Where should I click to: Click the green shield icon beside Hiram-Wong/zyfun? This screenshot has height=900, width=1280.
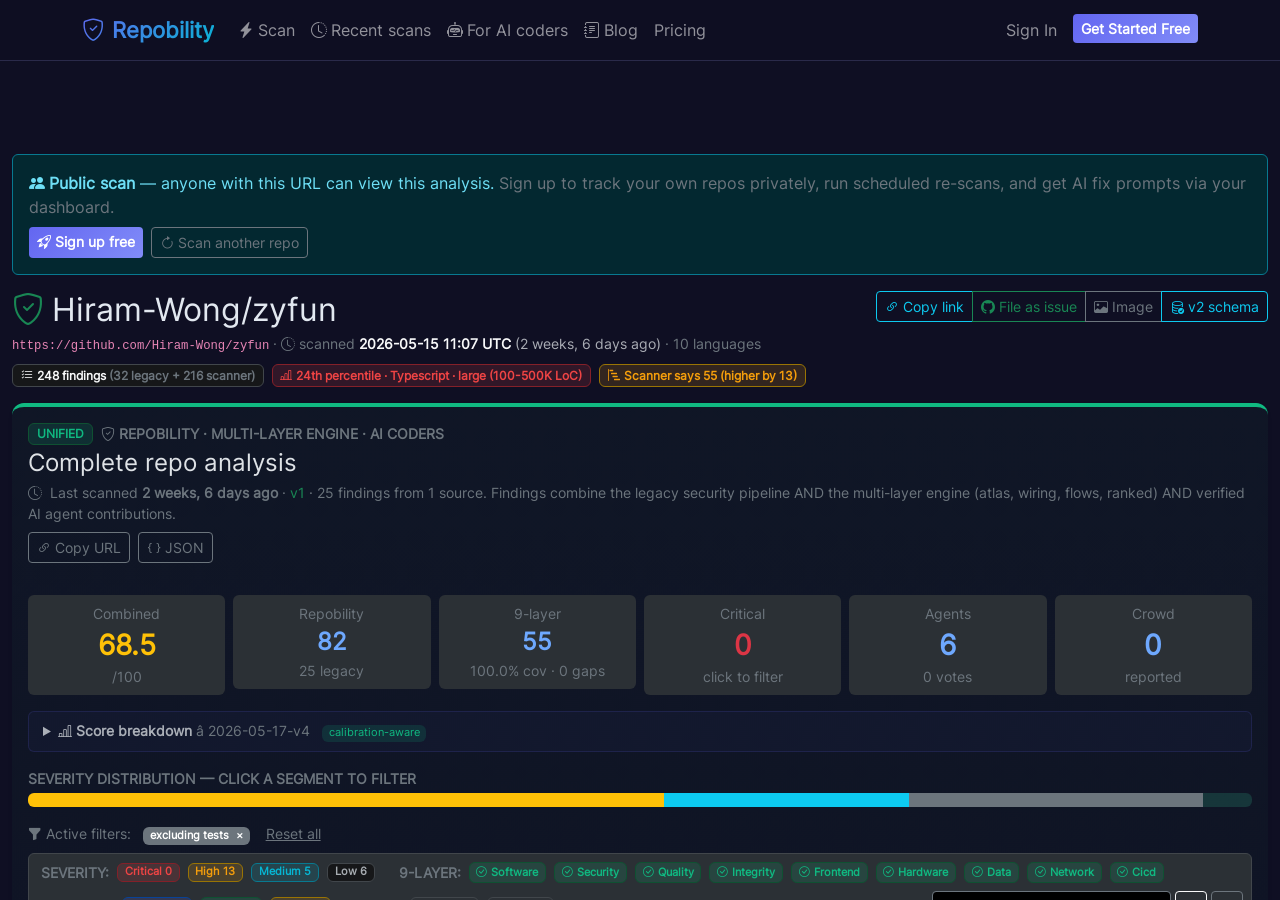pos(28,309)
